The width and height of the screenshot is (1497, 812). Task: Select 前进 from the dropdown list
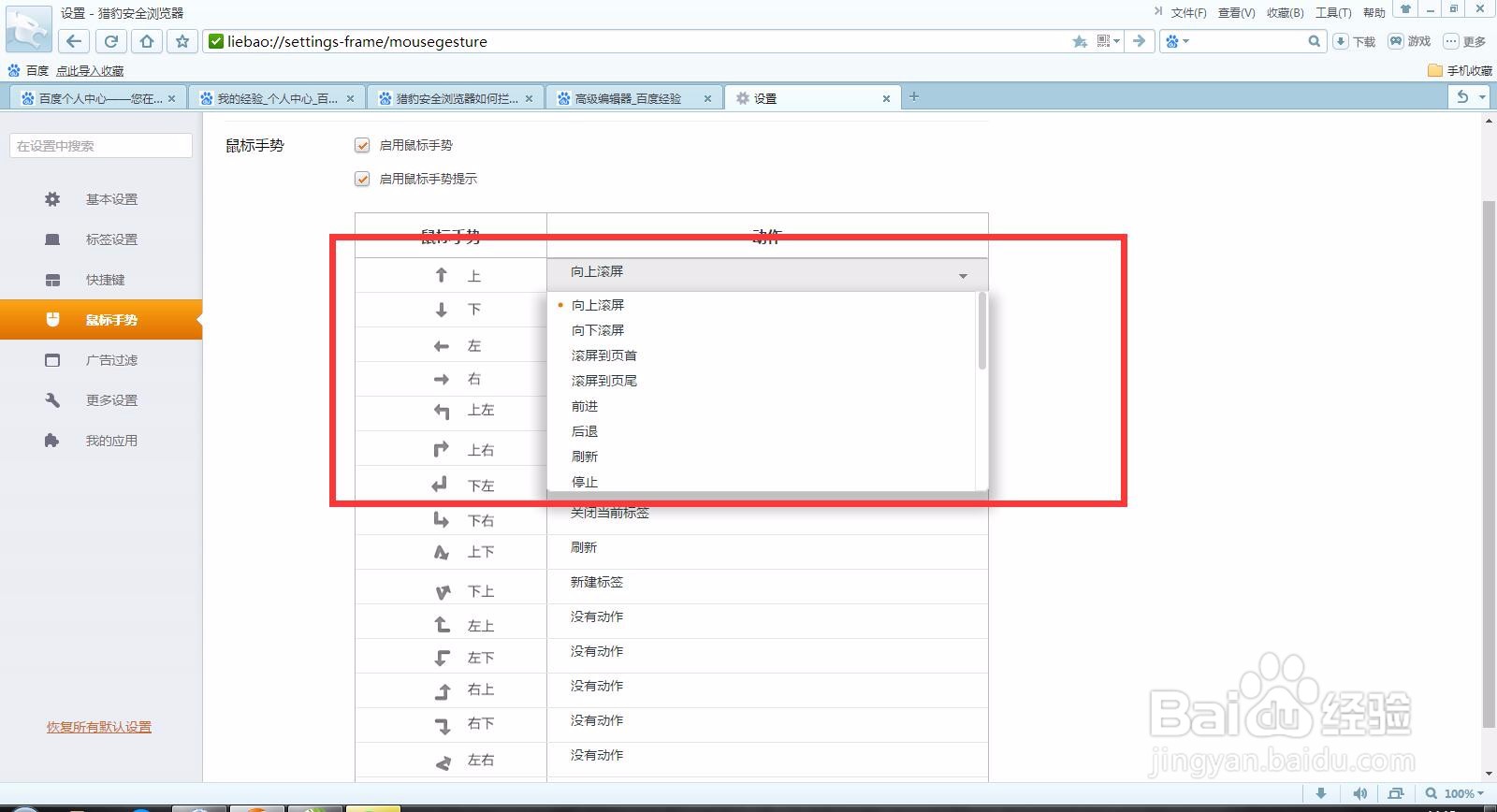tap(762, 406)
